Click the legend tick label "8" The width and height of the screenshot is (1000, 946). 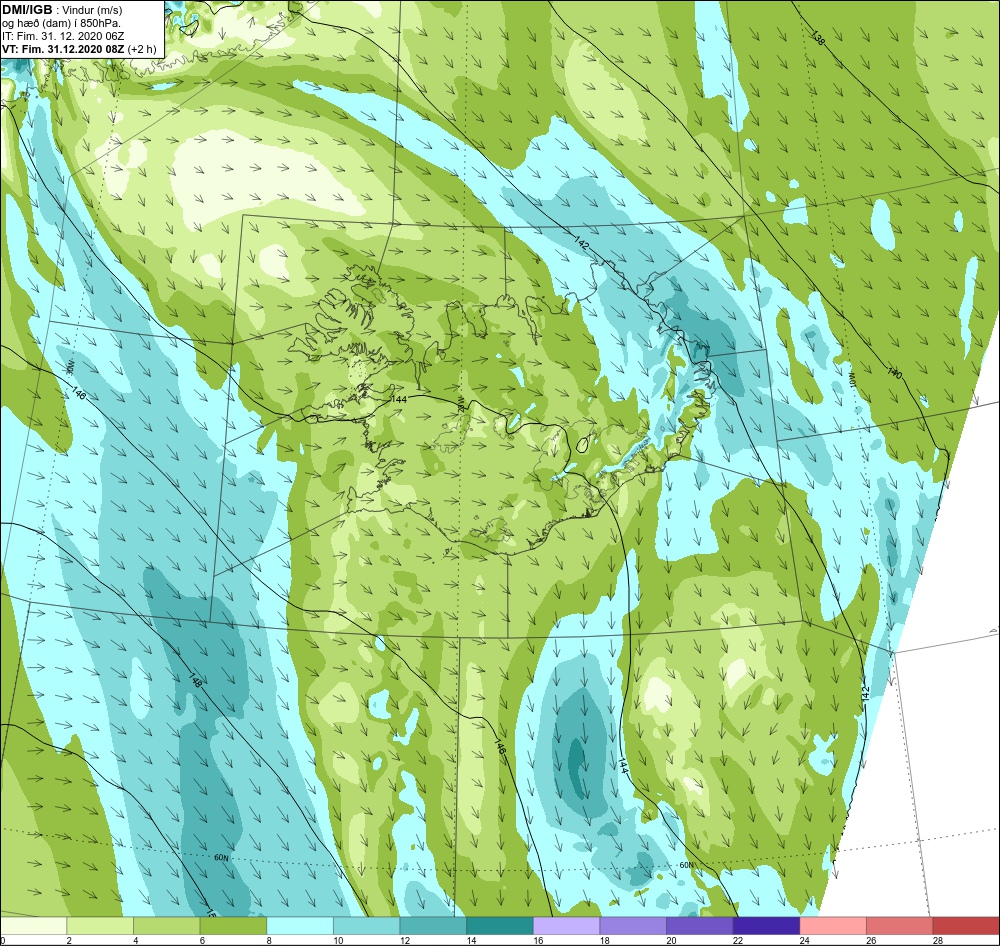[x=268, y=940]
